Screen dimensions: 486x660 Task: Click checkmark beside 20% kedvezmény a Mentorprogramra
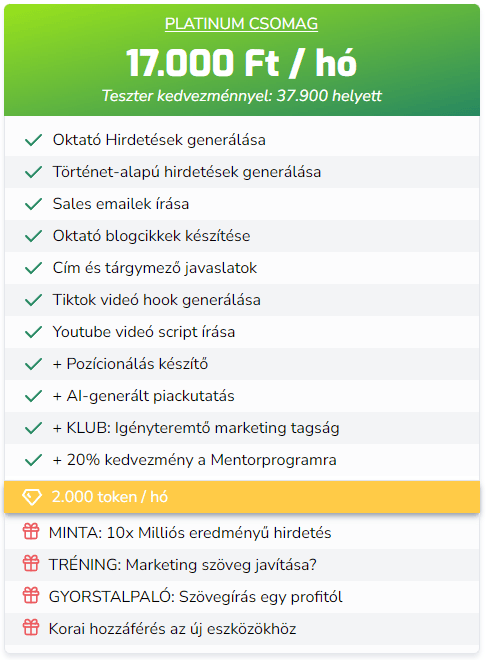[33, 460]
